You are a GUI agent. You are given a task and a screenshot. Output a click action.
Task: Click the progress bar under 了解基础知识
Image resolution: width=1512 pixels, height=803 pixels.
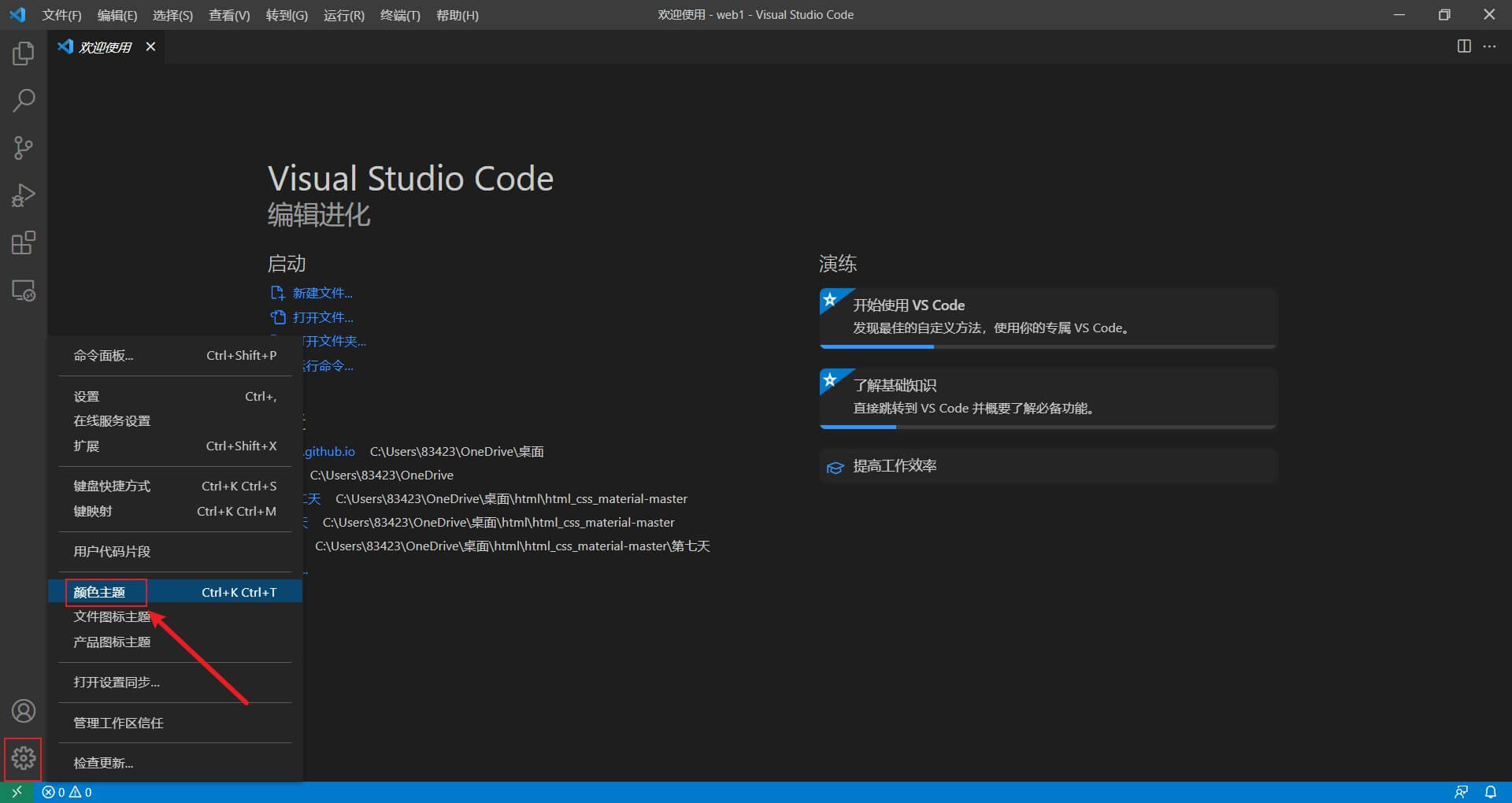(1047, 427)
